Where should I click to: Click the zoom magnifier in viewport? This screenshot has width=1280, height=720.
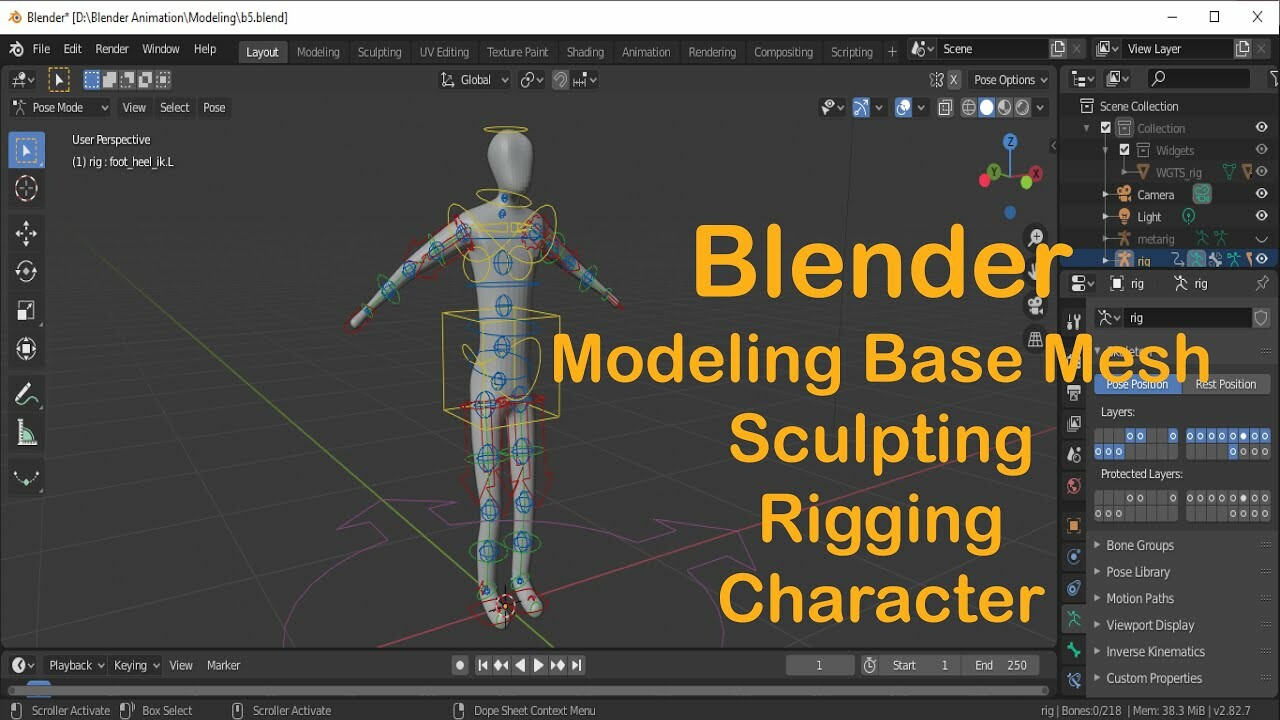pyautogui.click(x=1036, y=238)
